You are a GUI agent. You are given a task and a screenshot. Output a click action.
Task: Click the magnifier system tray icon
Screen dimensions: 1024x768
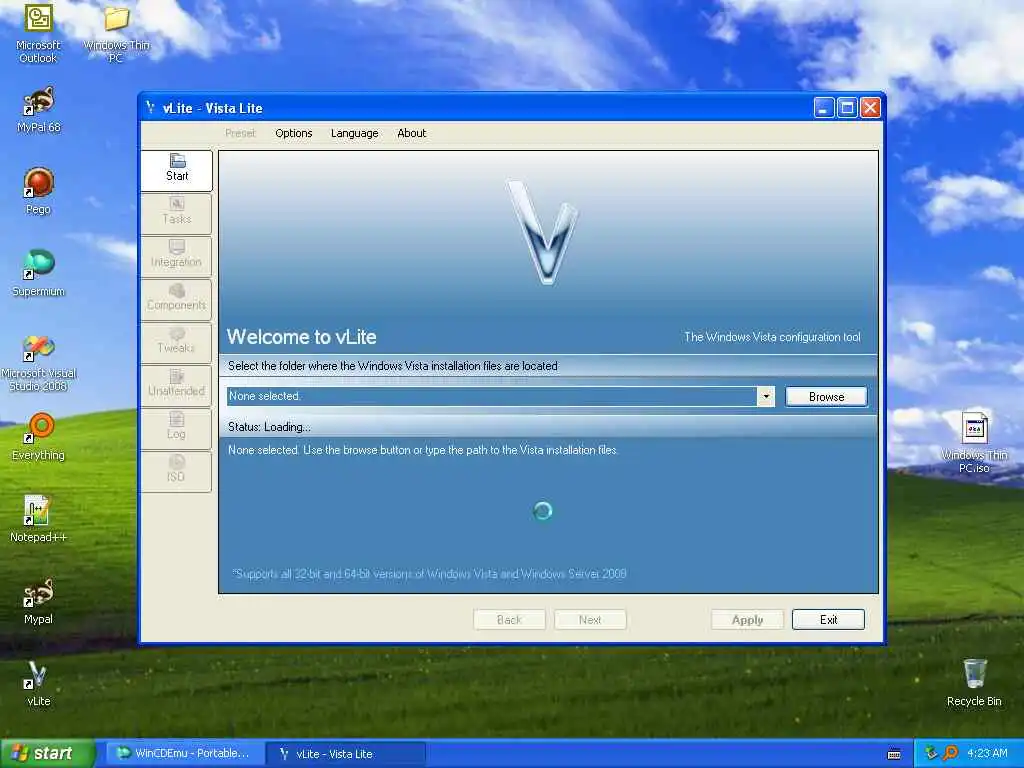point(950,754)
